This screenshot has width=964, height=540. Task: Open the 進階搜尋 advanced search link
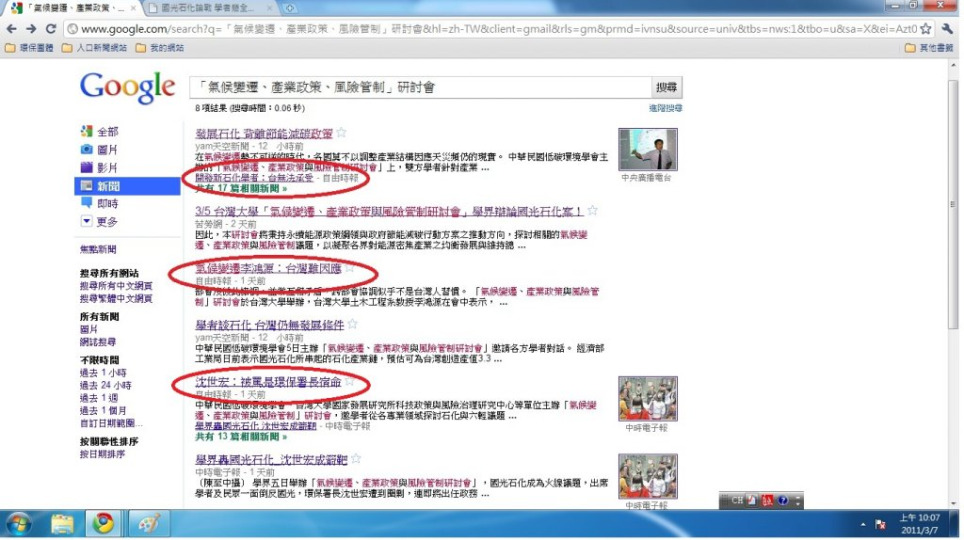coord(665,108)
